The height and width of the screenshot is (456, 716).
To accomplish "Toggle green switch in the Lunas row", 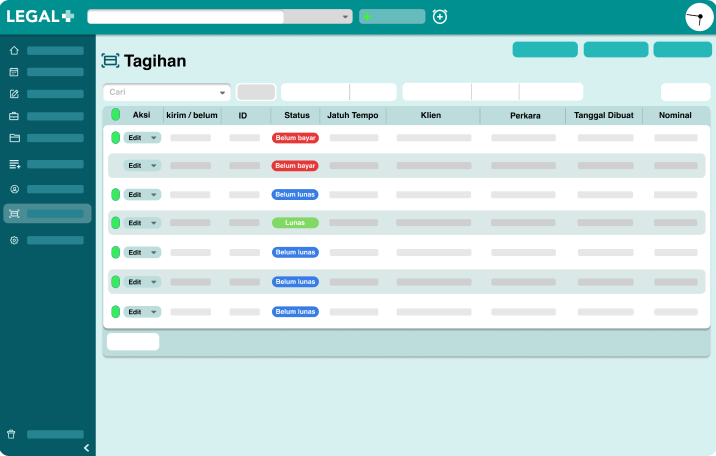I will pyautogui.click(x=116, y=223).
